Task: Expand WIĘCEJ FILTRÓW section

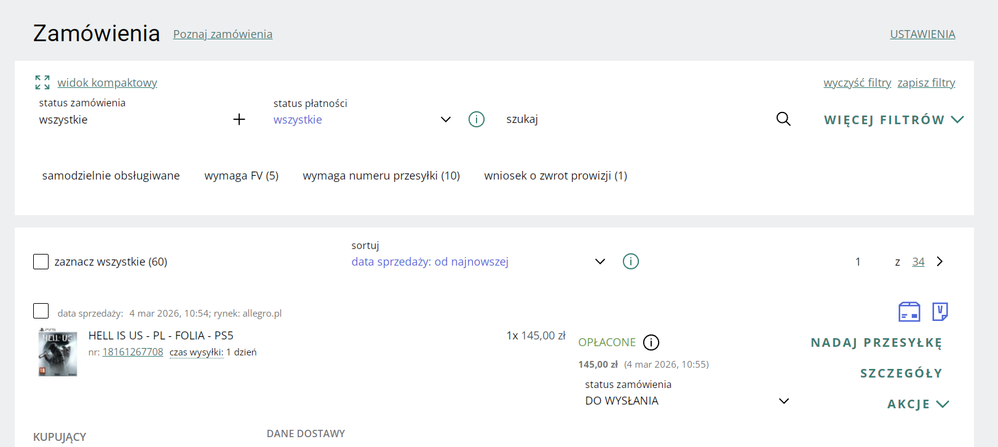Action: [893, 119]
